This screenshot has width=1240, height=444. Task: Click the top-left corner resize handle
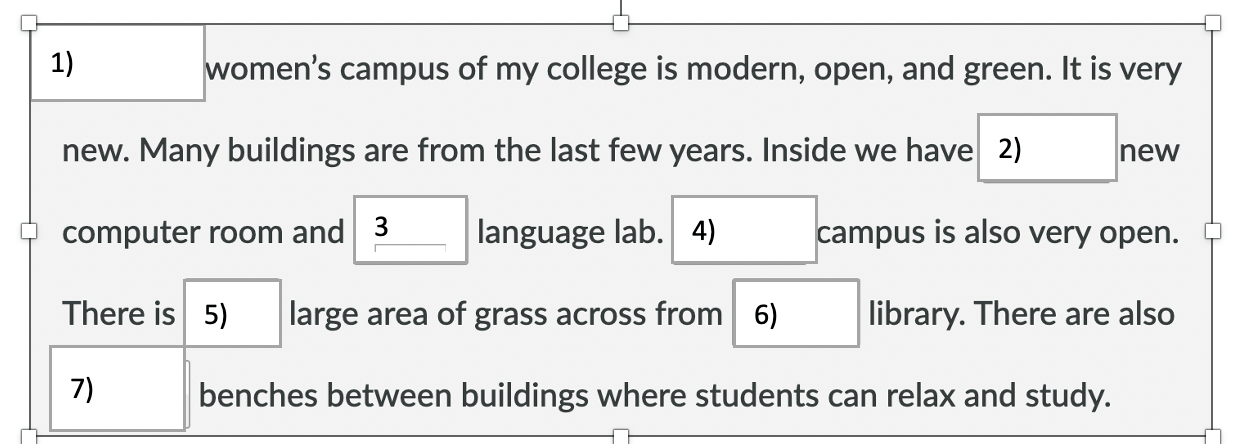click(29, 22)
